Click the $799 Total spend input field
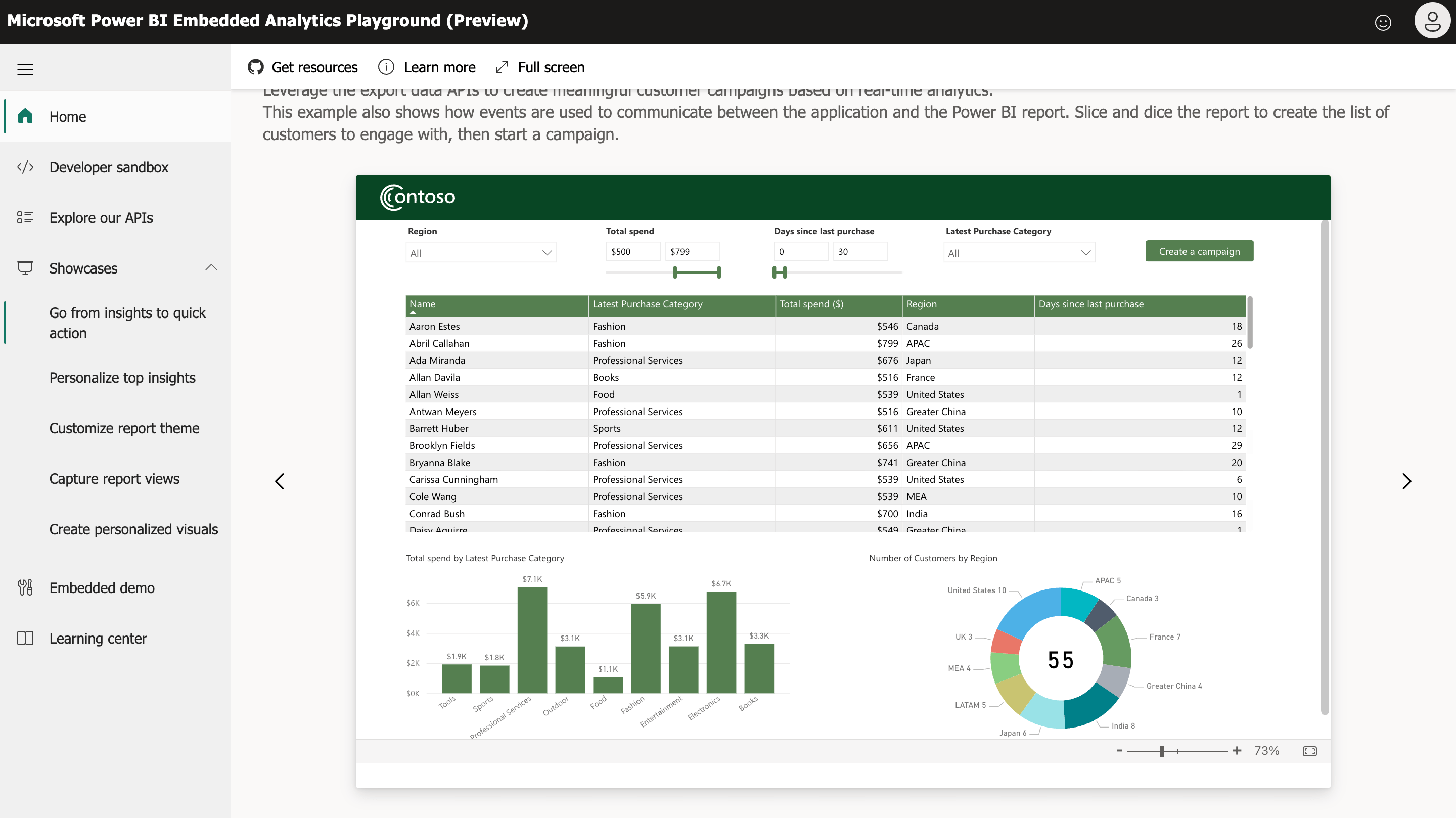 tap(693, 251)
